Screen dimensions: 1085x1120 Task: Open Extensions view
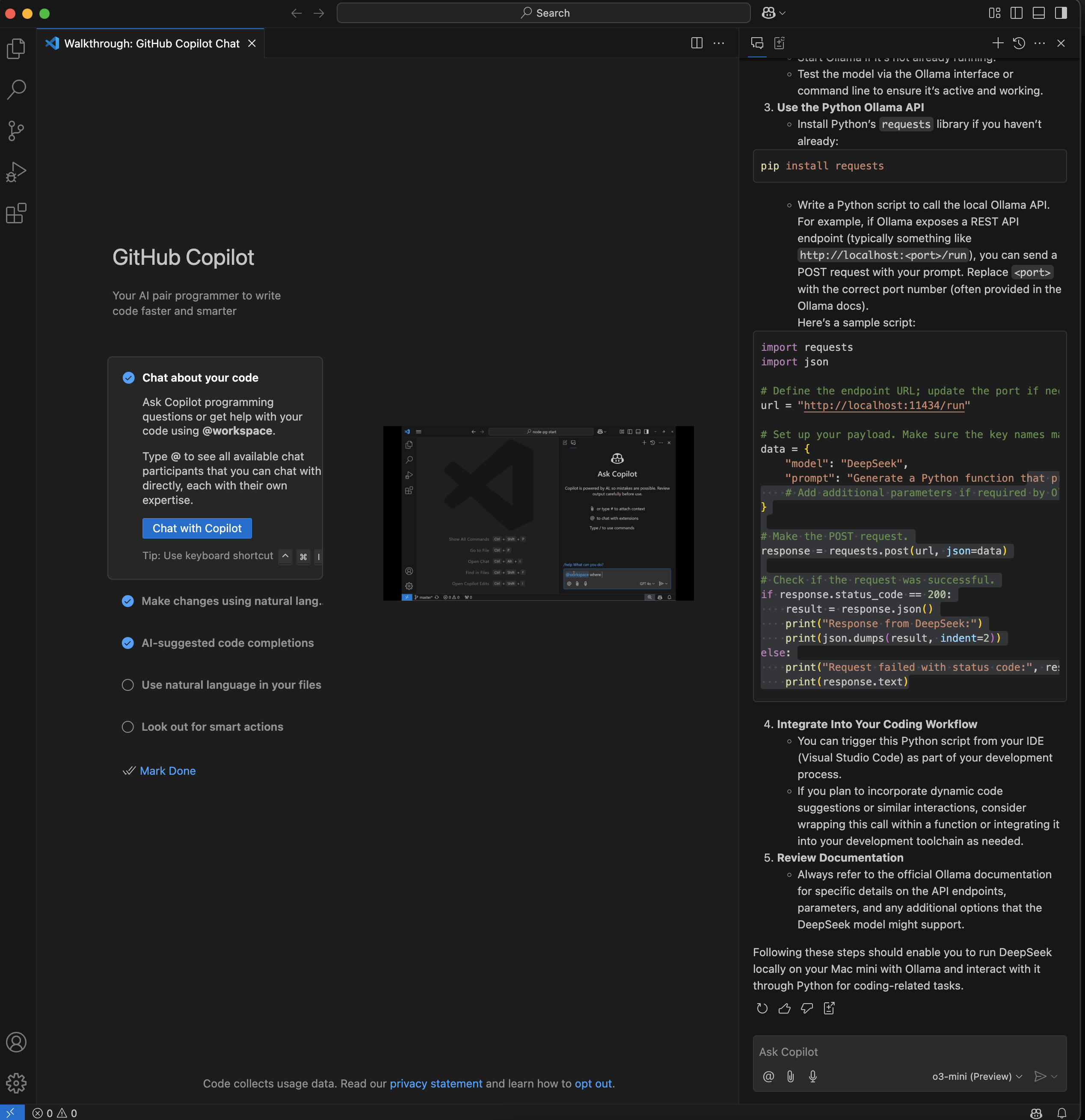coord(16,213)
